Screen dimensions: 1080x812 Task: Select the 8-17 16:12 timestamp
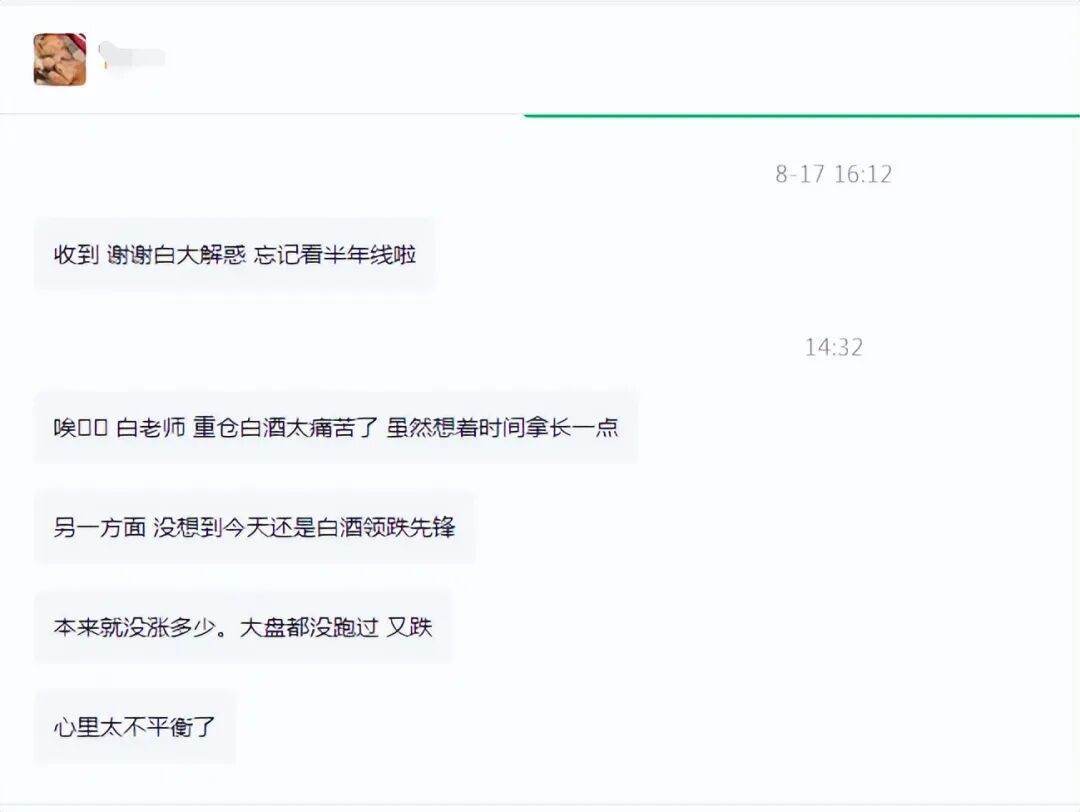click(833, 174)
